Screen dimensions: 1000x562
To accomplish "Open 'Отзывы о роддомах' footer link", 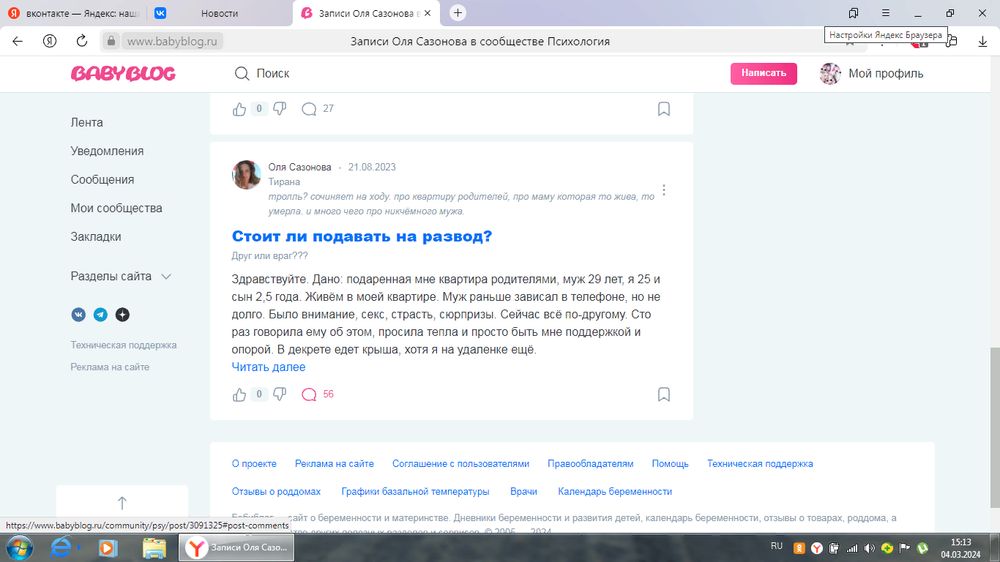I will tap(276, 492).
